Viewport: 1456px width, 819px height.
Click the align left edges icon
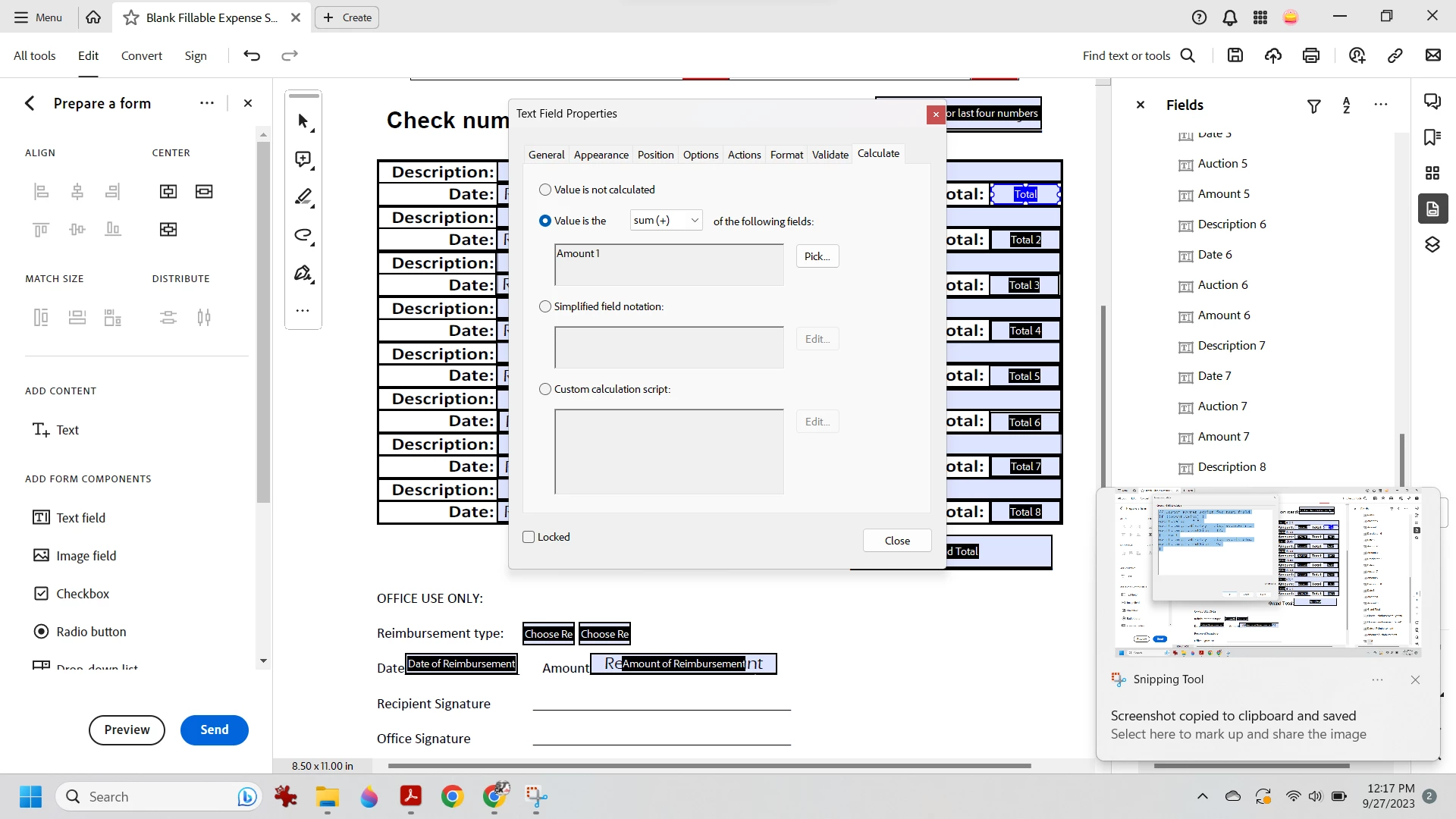(42, 191)
